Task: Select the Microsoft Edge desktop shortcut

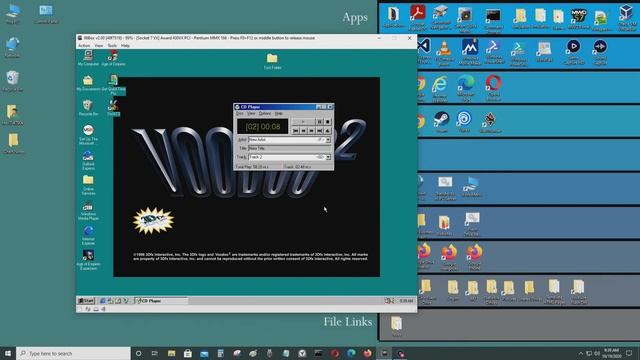Action: [466, 88]
